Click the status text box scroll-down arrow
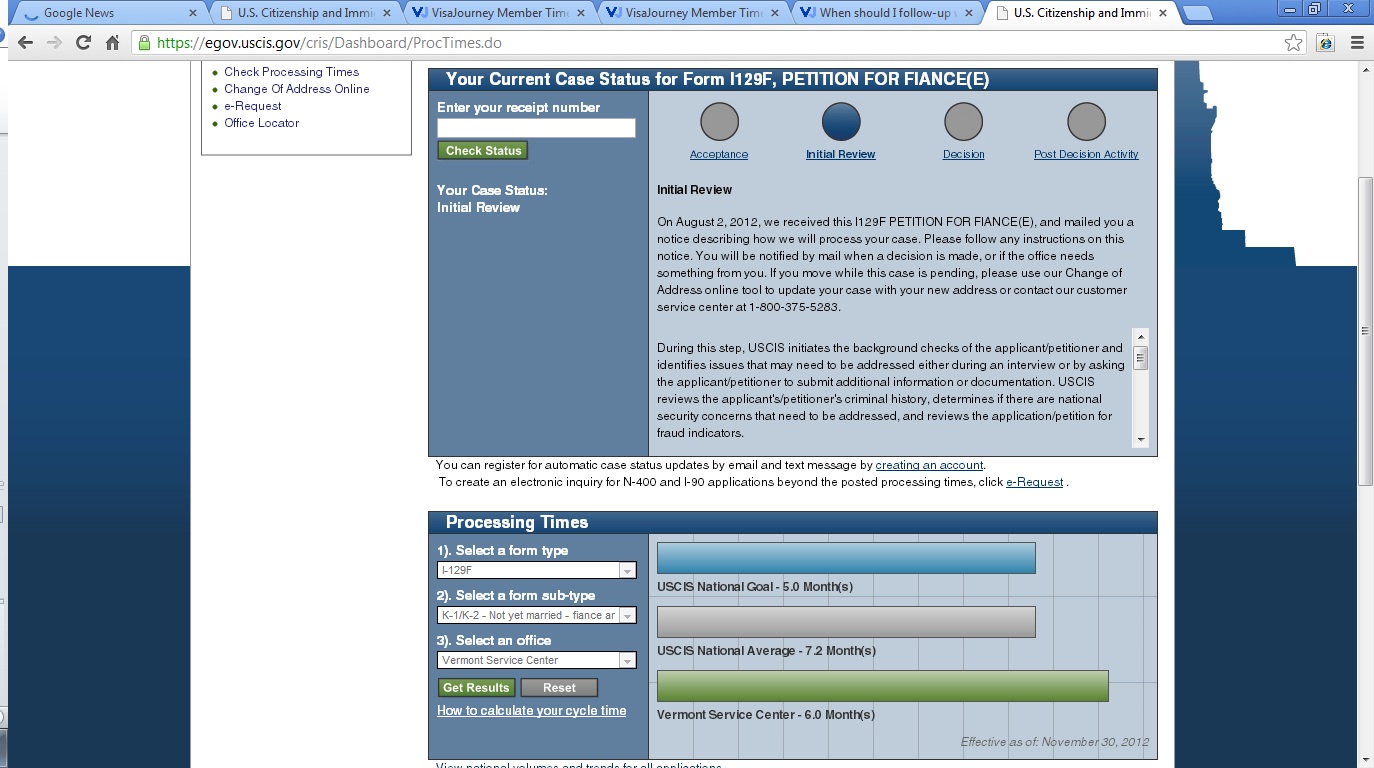This screenshot has height=768, width=1374. (1140, 440)
